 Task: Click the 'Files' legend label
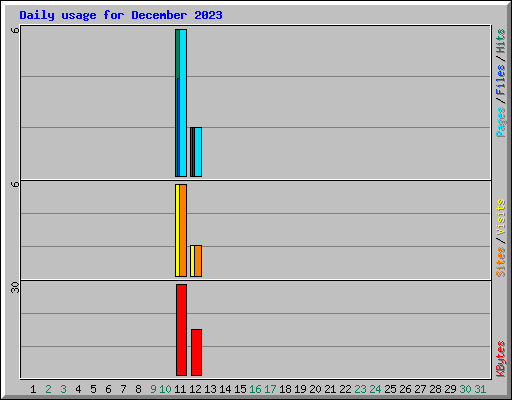click(x=501, y=80)
